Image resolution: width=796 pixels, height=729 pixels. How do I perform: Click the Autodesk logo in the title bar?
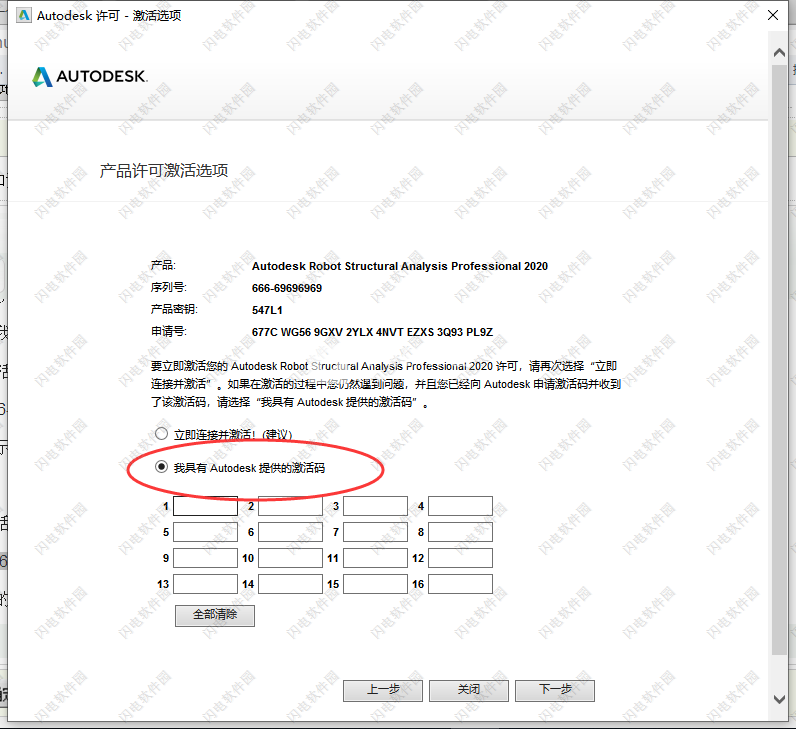click(x=23, y=15)
